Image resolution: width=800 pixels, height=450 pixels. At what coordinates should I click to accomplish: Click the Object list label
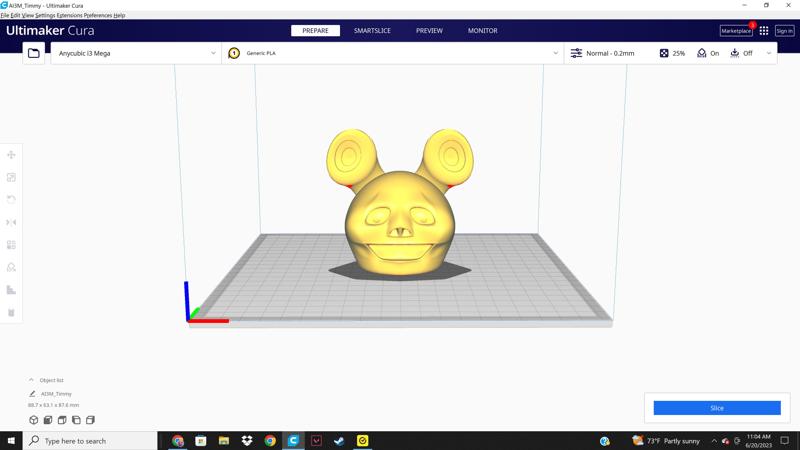point(52,380)
